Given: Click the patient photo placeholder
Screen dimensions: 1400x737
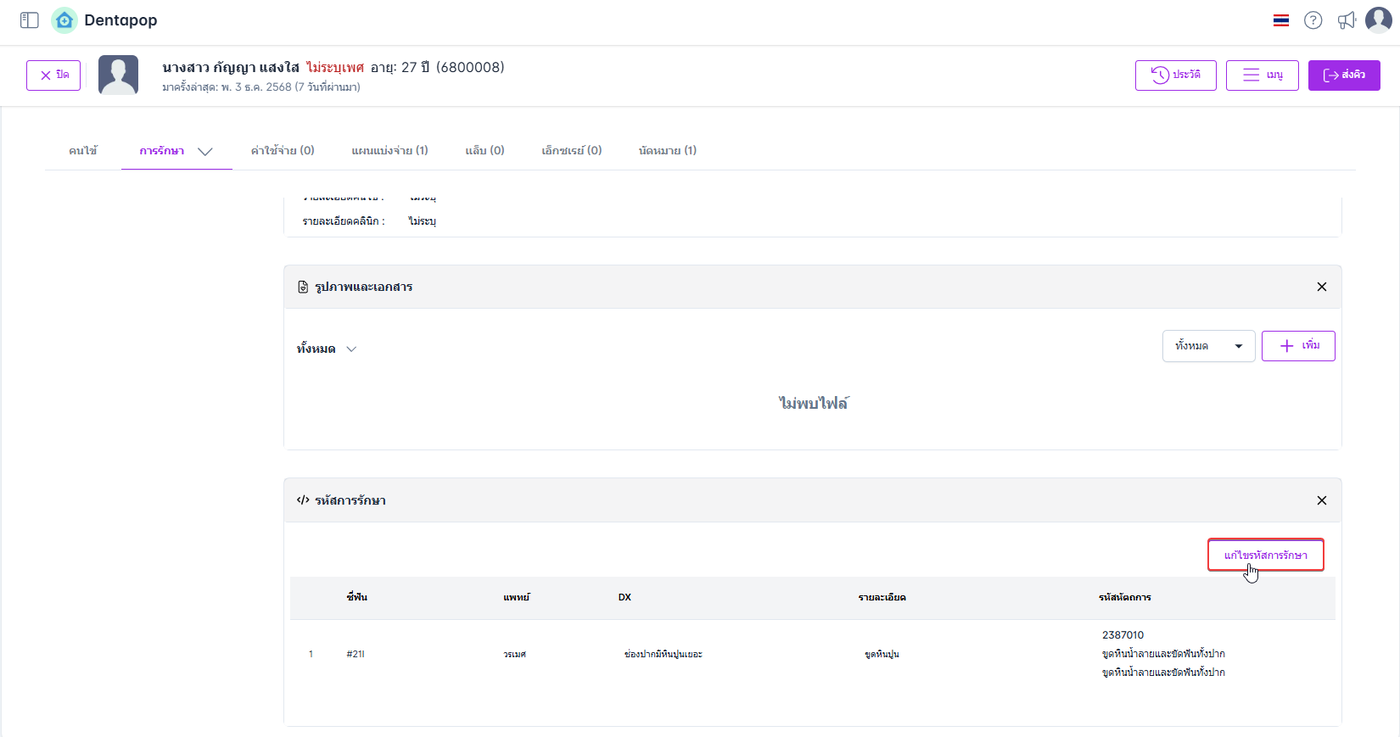Looking at the screenshot, I should pos(118,75).
